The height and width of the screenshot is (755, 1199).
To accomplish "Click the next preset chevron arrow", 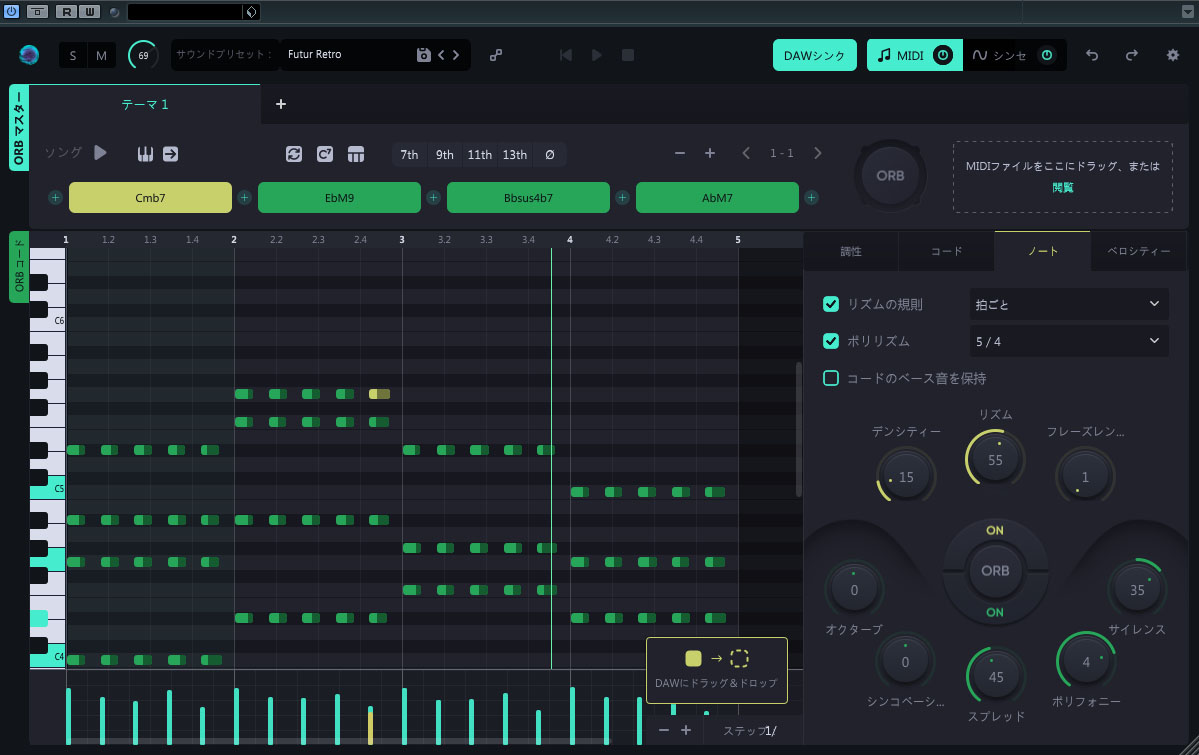I will (456, 55).
